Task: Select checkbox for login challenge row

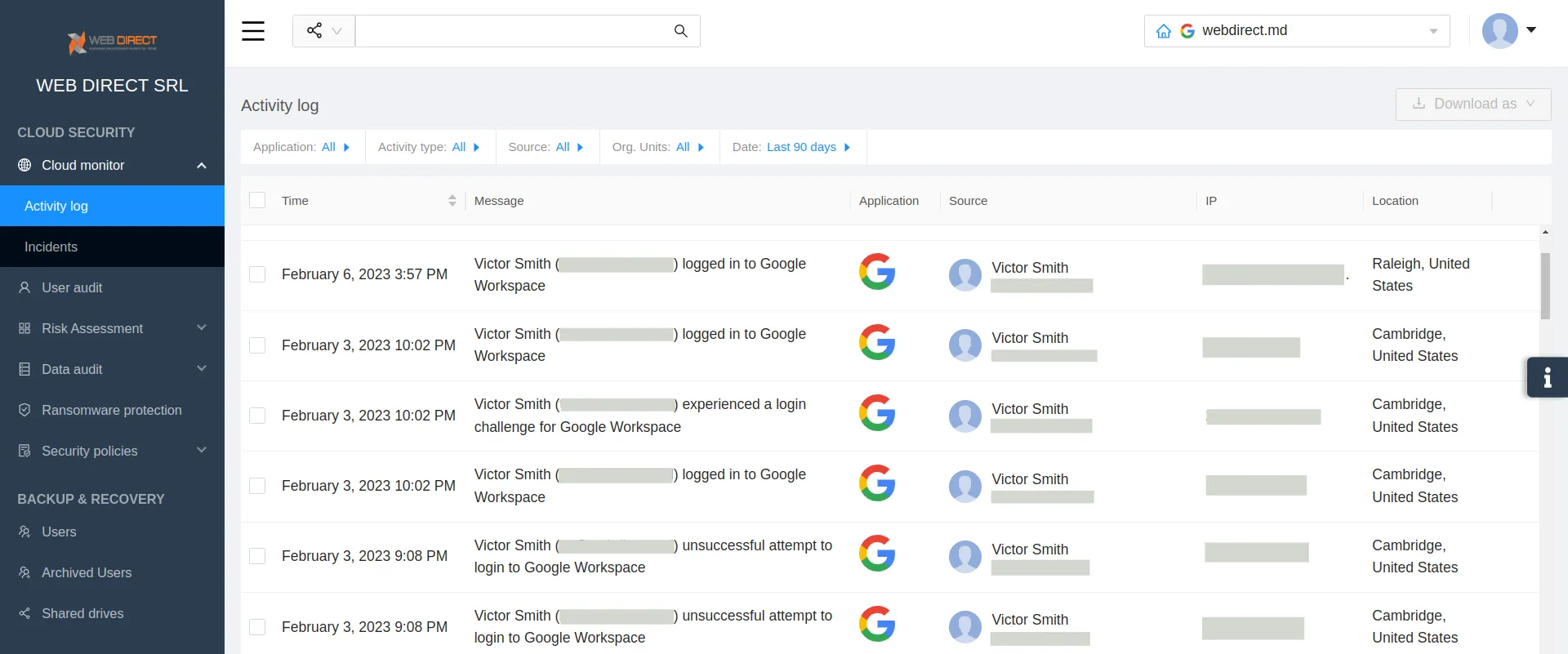Action: (x=257, y=416)
